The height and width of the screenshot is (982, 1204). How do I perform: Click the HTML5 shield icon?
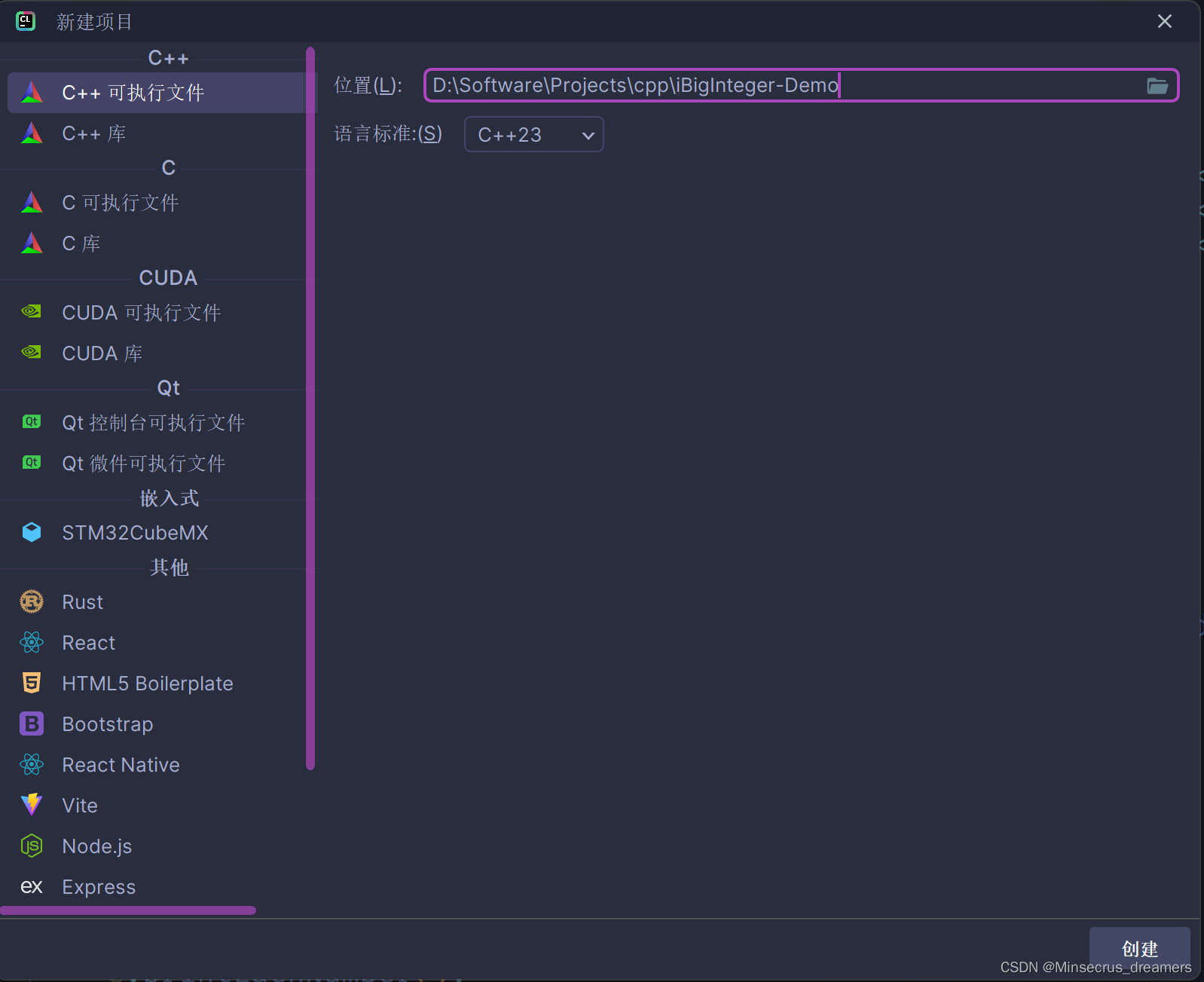[x=32, y=683]
